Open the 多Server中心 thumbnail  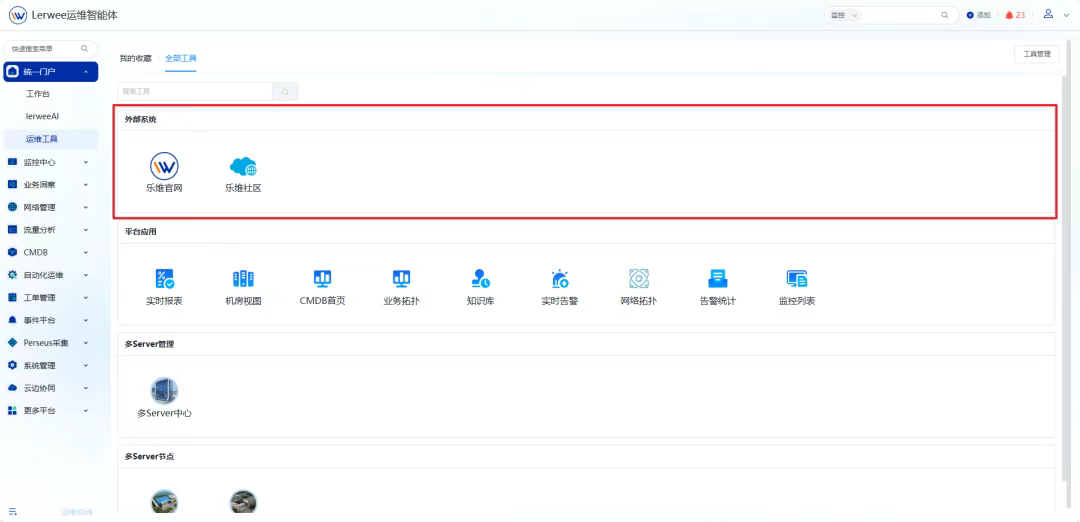click(x=164, y=391)
